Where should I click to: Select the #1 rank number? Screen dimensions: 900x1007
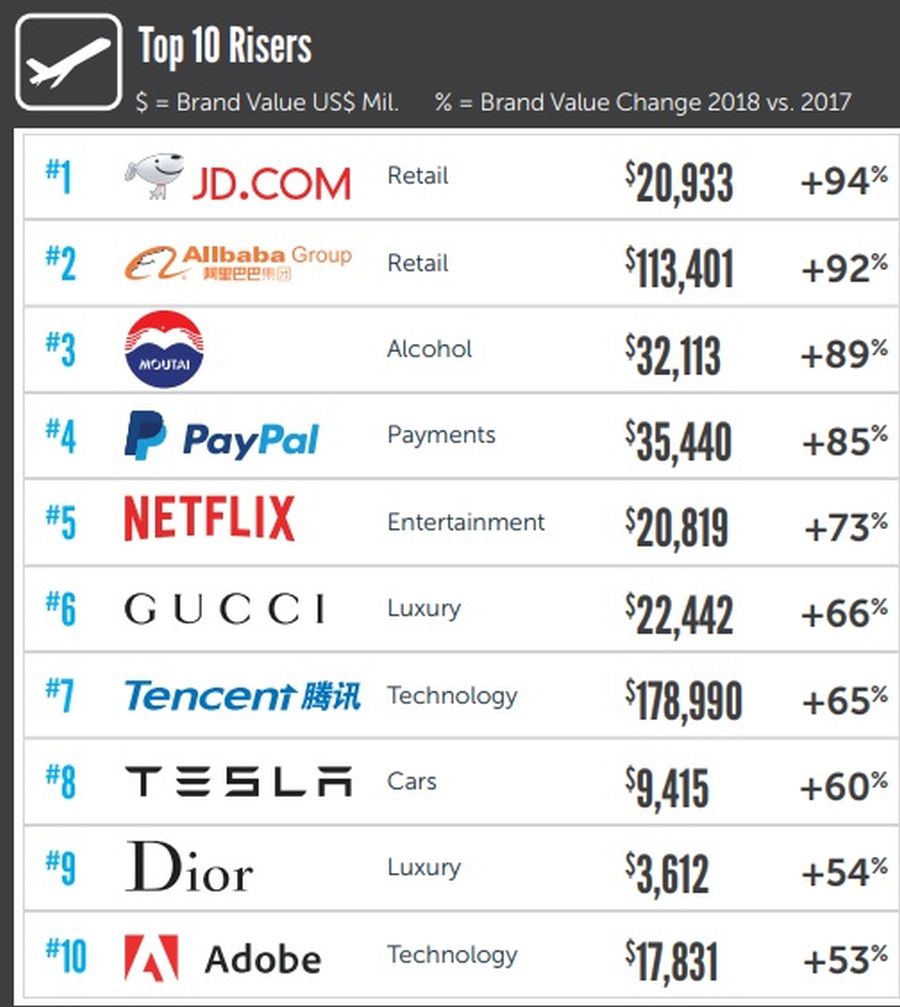pos(58,177)
